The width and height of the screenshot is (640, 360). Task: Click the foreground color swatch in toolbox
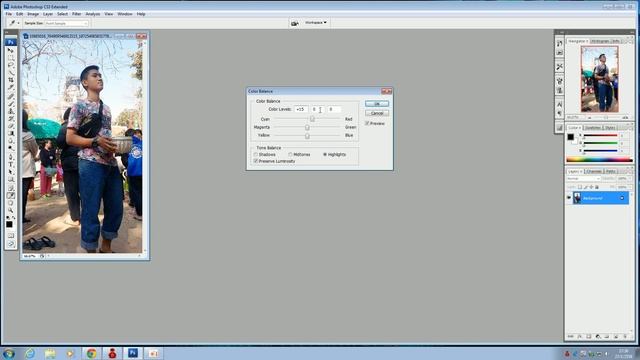9,224
